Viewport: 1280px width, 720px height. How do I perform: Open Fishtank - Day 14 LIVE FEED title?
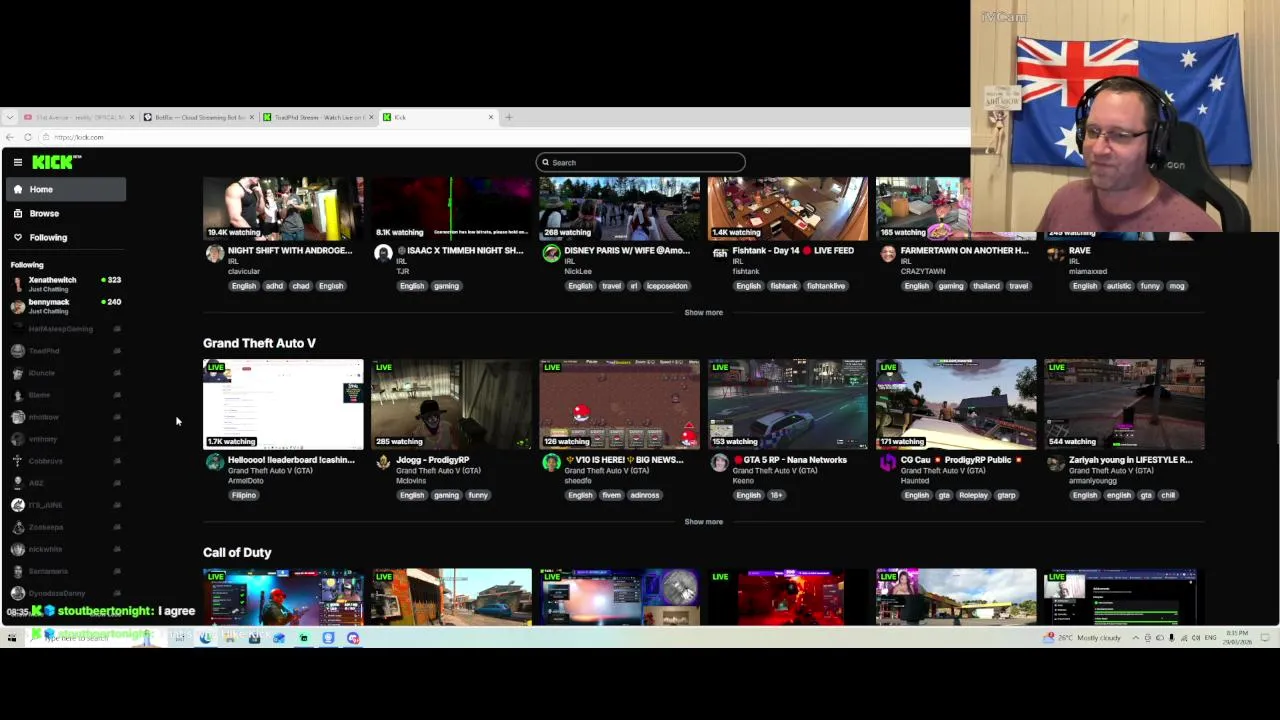(x=793, y=250)
